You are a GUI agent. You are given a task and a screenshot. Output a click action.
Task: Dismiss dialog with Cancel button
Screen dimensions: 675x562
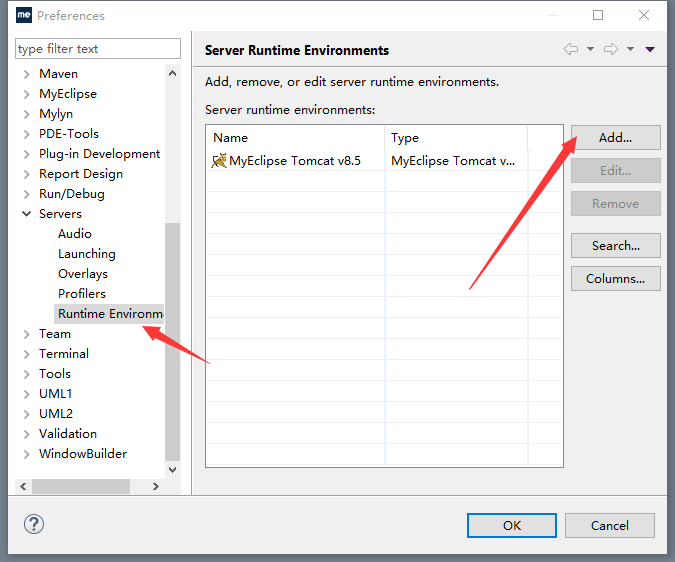610,525
